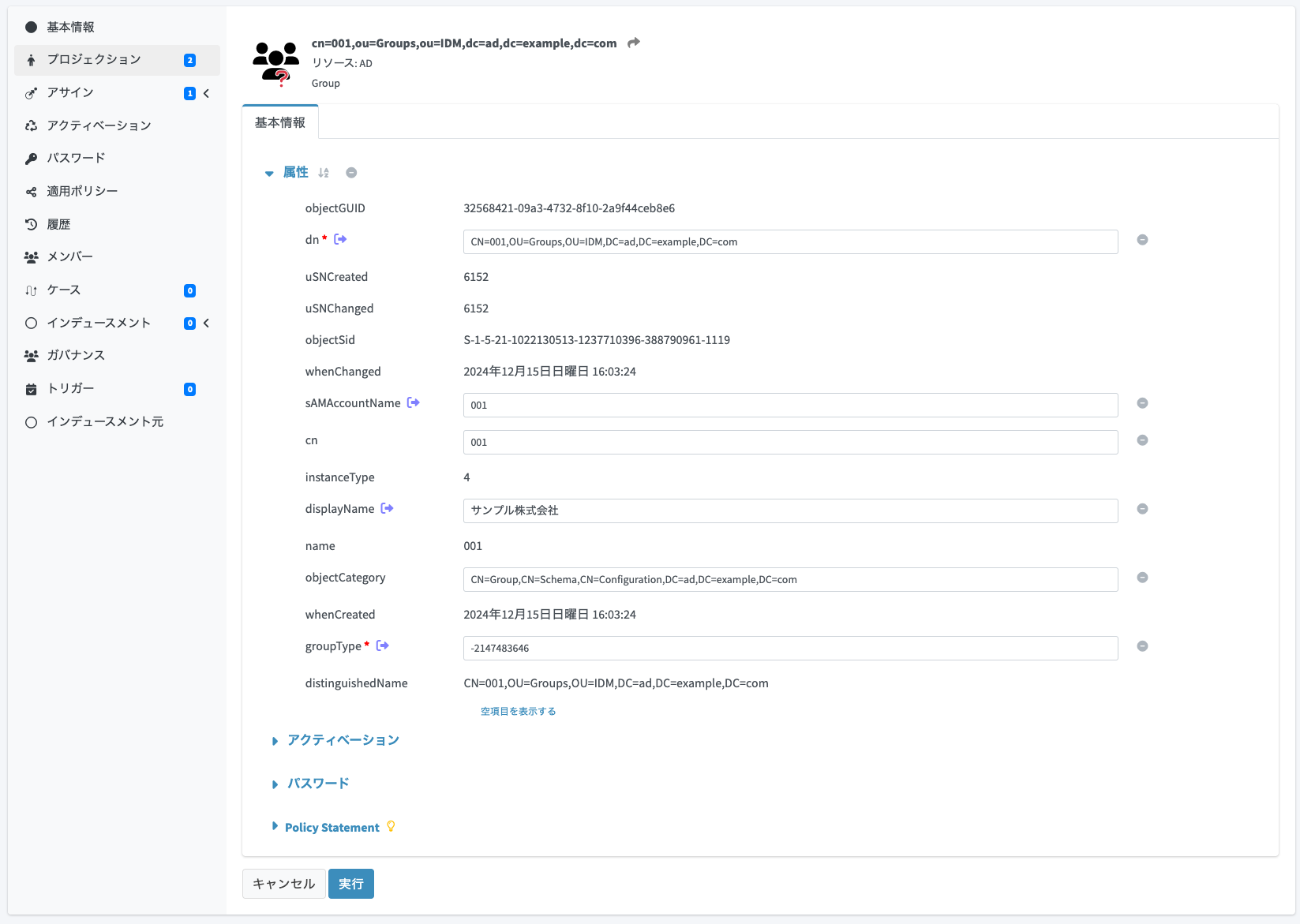Click the group object icon with question mark
1300x924 pixels.
tap(275, 64)
